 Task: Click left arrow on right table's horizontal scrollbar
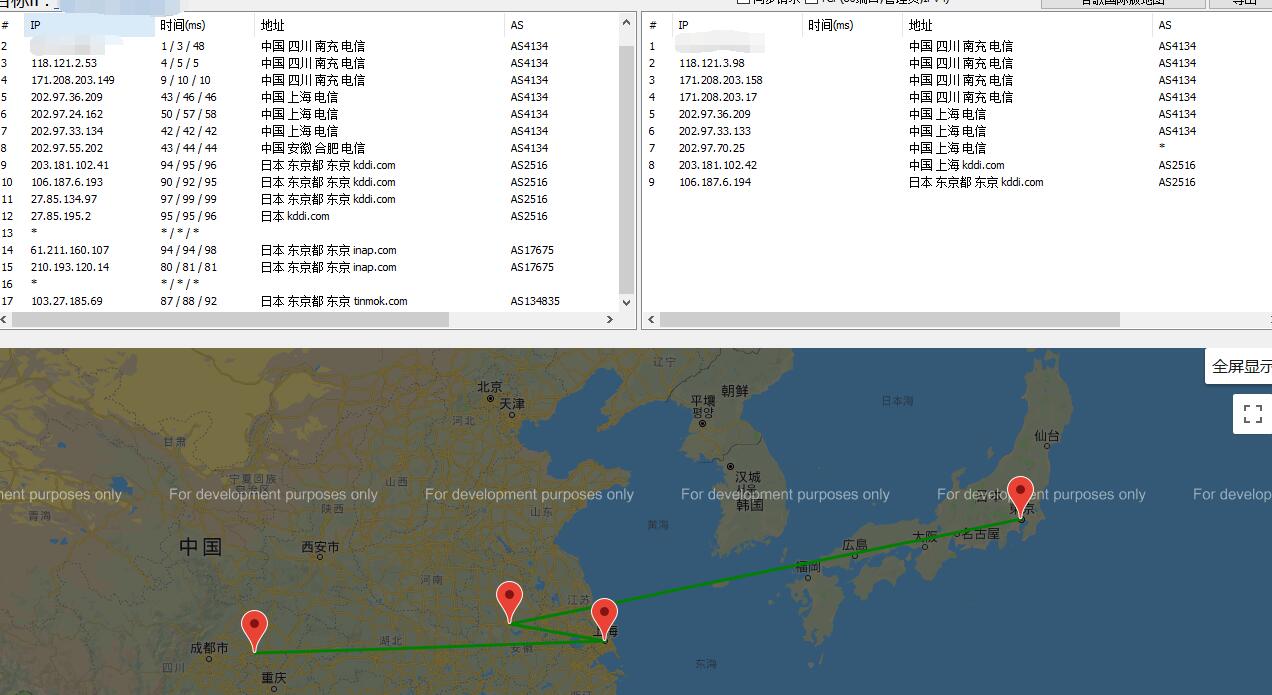click(x=652, y=320)
